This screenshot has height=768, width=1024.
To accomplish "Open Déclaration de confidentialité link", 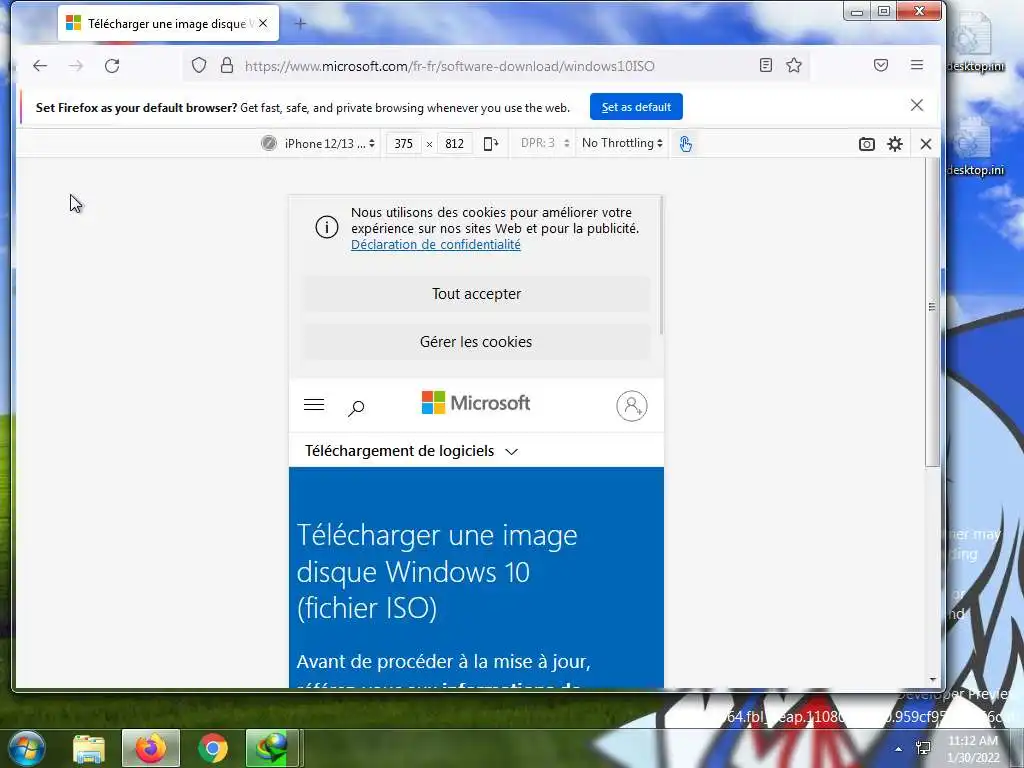I will pyautogui.click(x=436, y=245).
